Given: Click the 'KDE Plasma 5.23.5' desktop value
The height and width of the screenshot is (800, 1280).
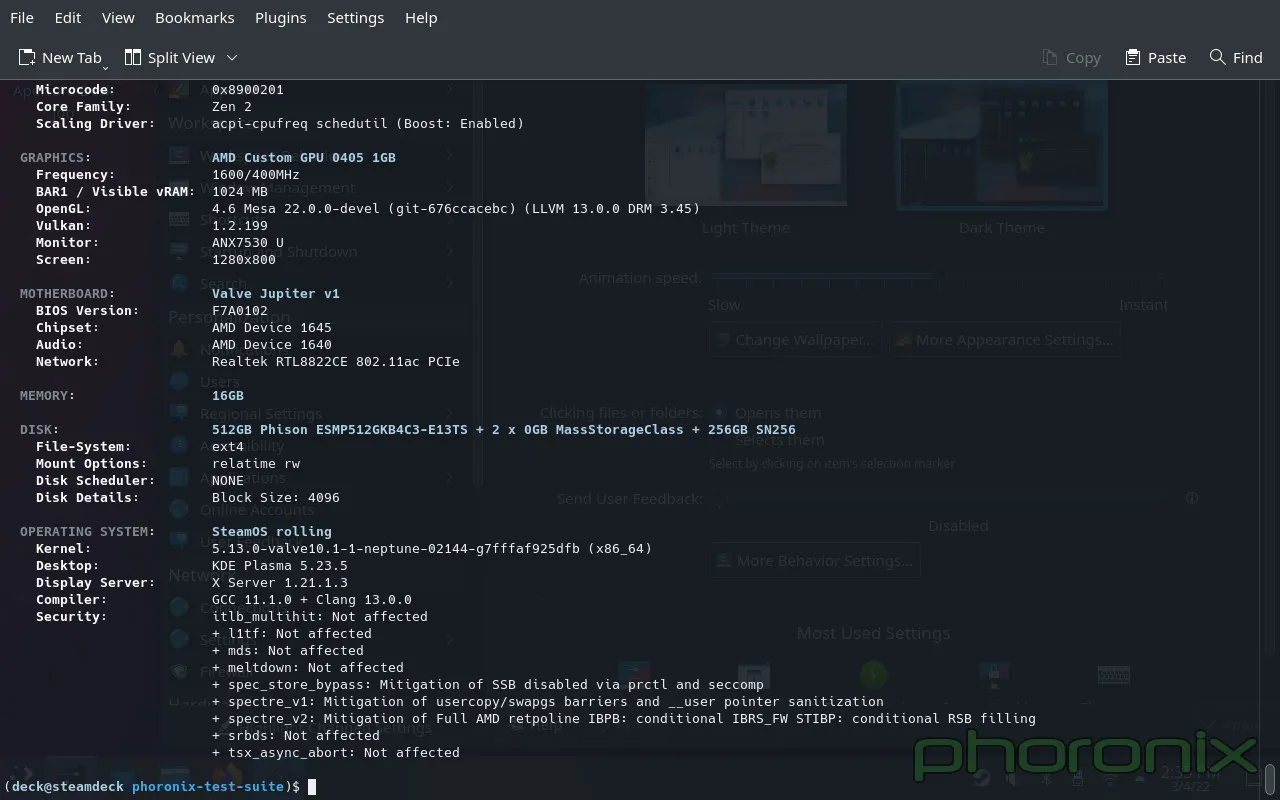Looking at the screenshot, I should (280, 566).
